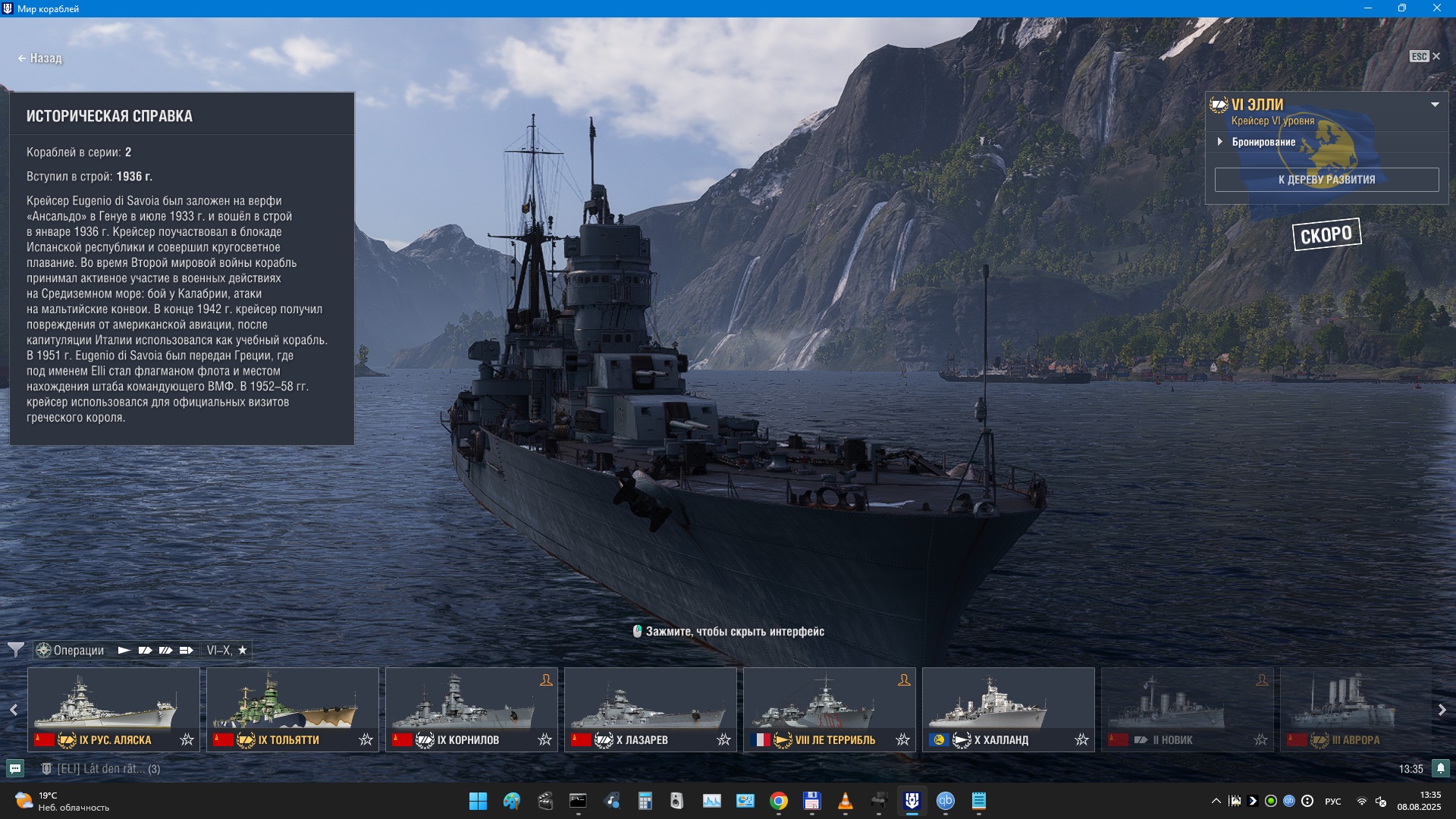
Task: Favorite the Рус. Аляска with its star
Action: click(187, 739)
